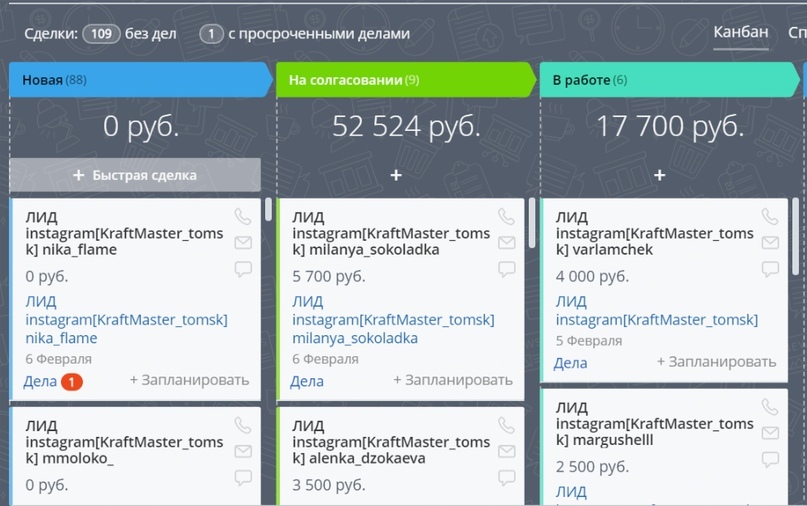Image resolution: width=807 pixels, height=506 pixels.
Task: Click phone icon on margushelll card
Action: [x=770, y=407]
